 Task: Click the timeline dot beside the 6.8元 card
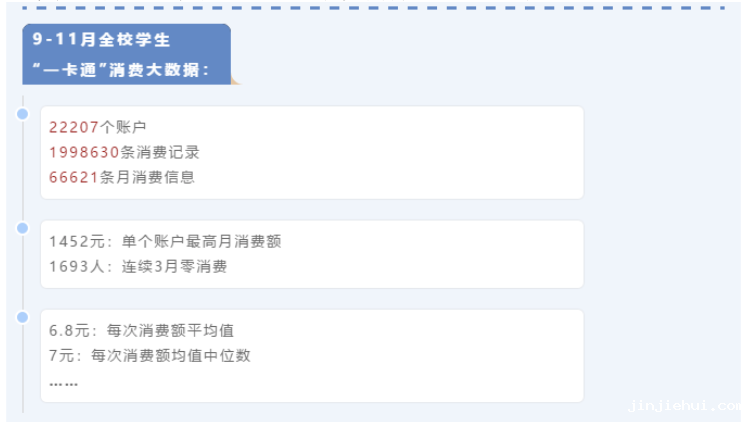pyautogui.click(x=22, y=317)
